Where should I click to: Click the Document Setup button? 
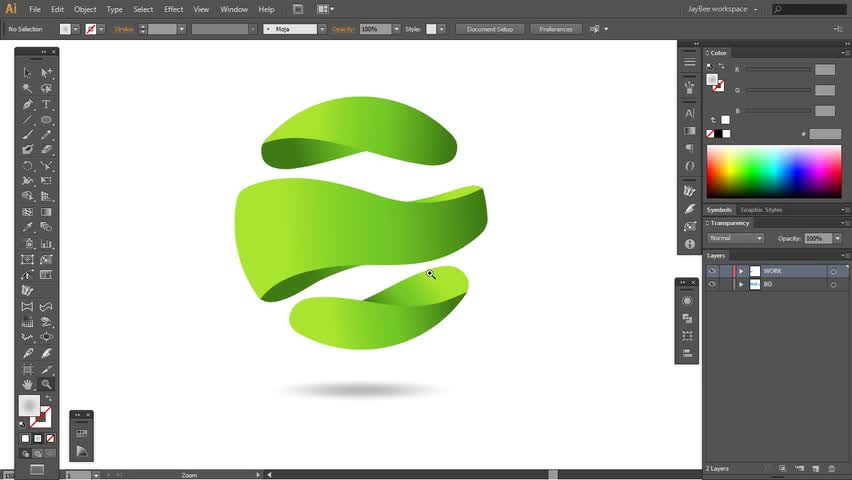coord(490,29)
